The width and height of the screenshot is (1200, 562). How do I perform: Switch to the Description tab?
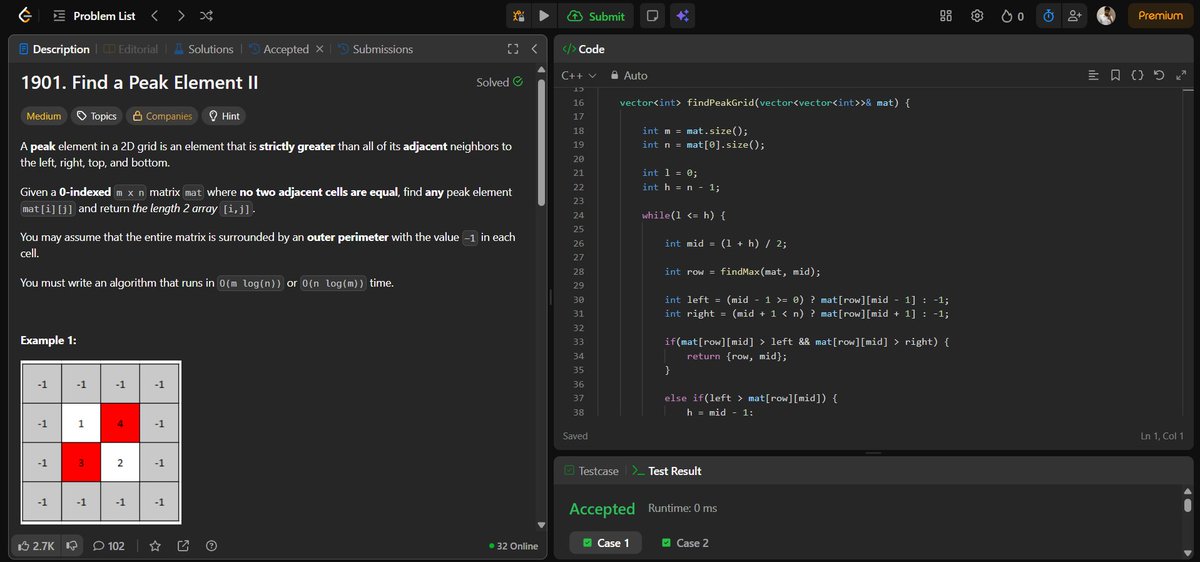coord(52,49)
